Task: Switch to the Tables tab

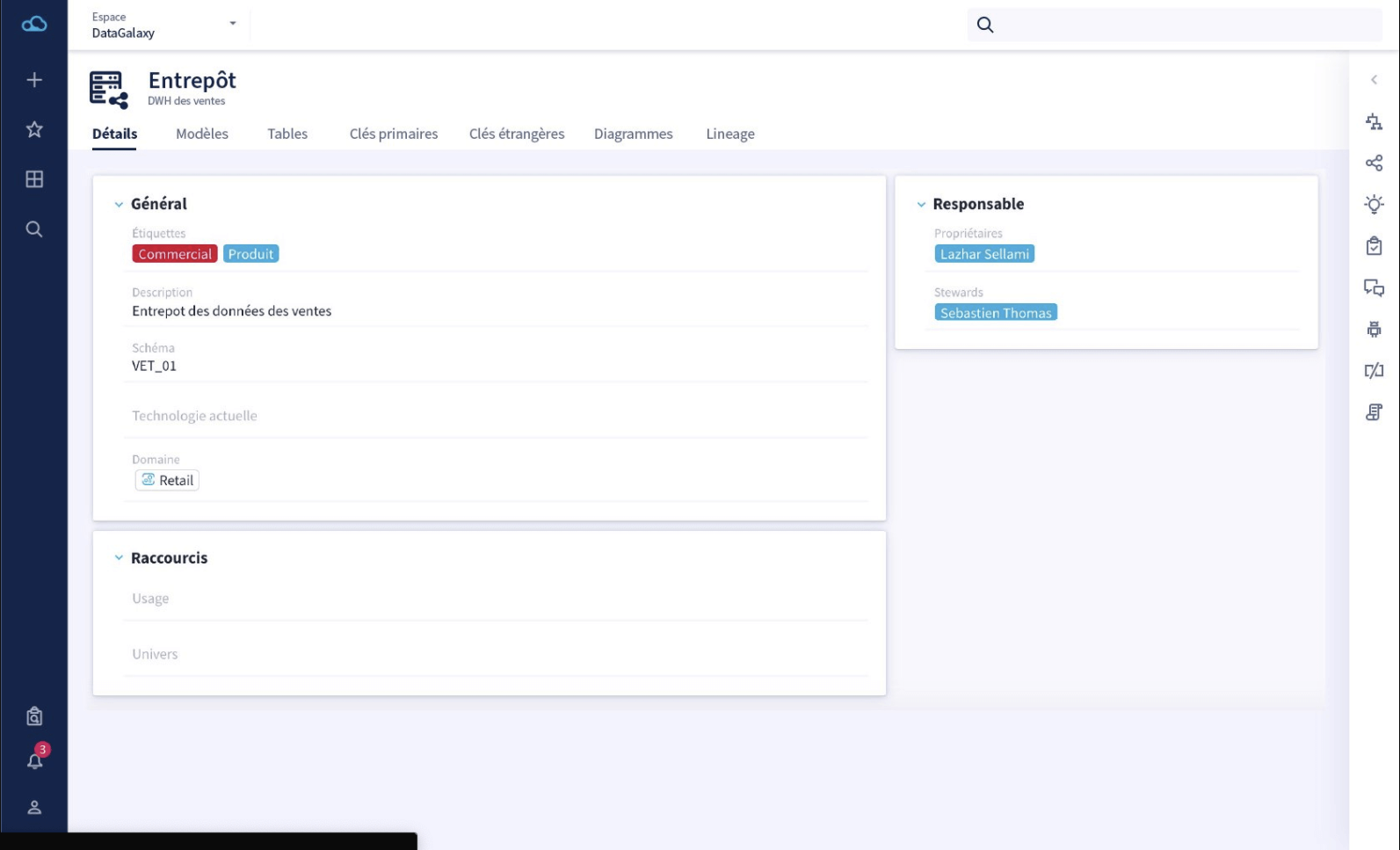Action: click(287, 134)
